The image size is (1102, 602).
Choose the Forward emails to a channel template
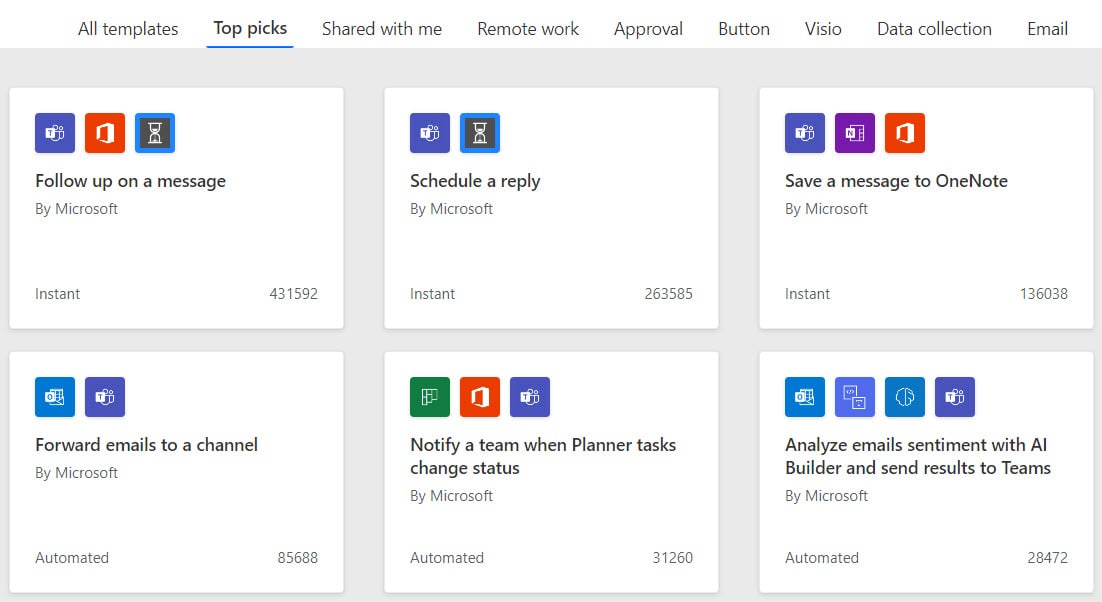[146, 445]
